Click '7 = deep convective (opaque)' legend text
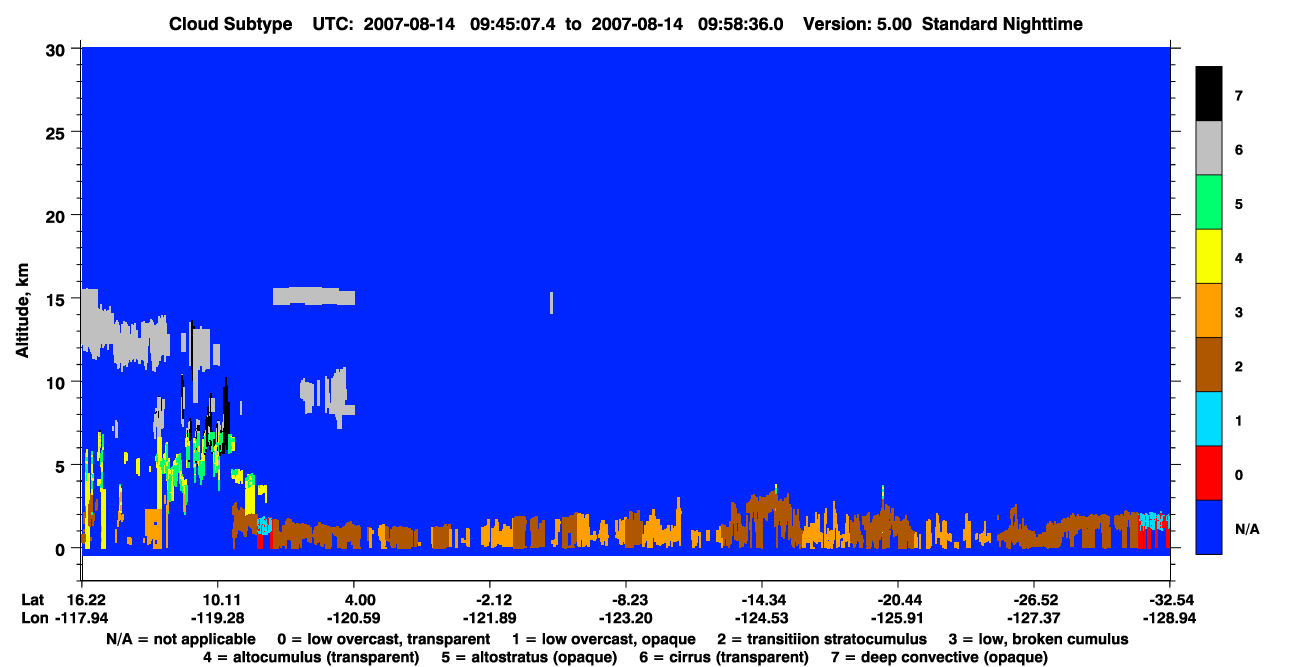This screenshot has height=667, width=1300. pyautogui.click(x=939, y=657)
